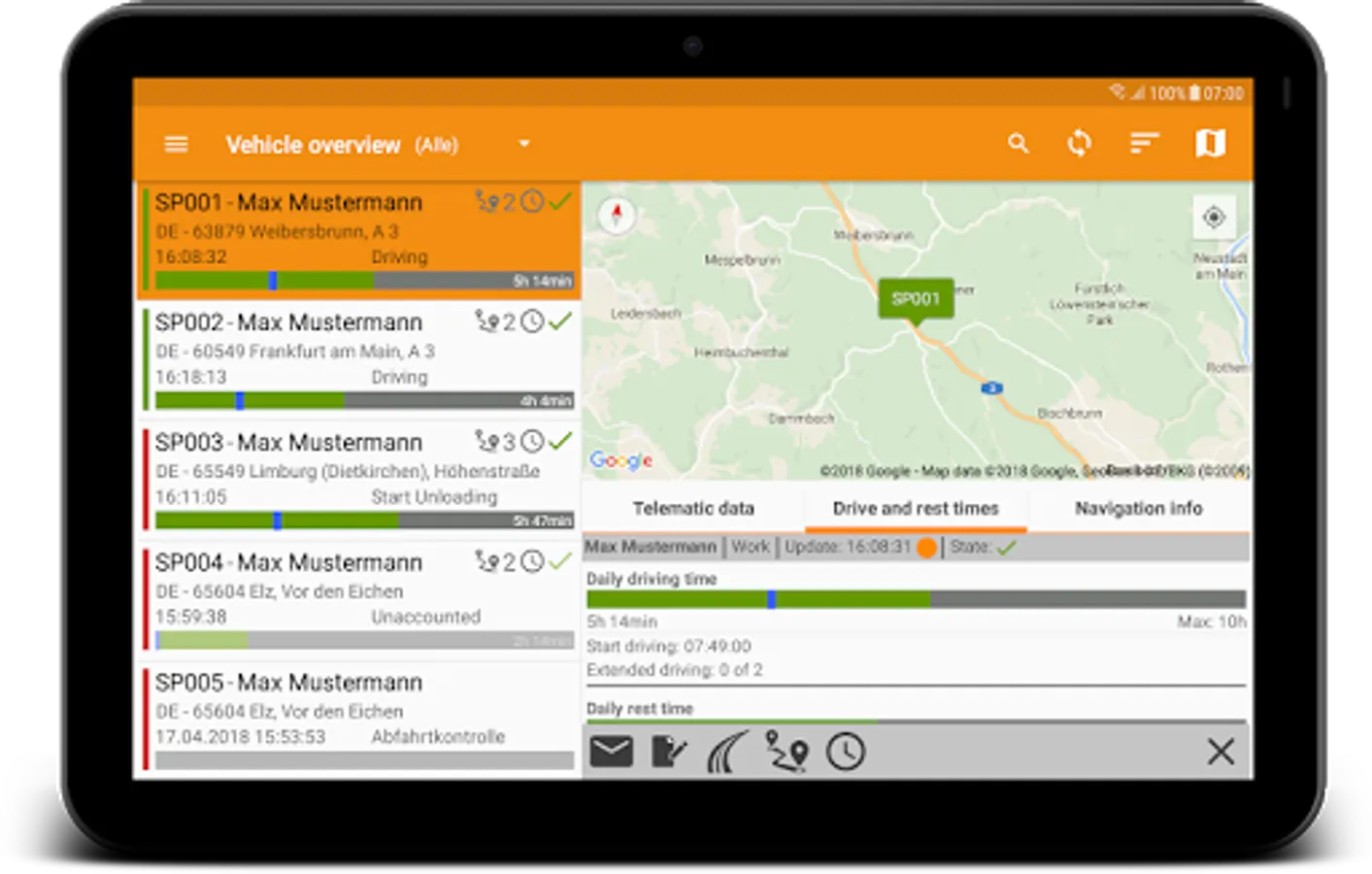Click 'Start Unloading' status text
This screenshot has width=1372, height=874.
tap(434, 497)
